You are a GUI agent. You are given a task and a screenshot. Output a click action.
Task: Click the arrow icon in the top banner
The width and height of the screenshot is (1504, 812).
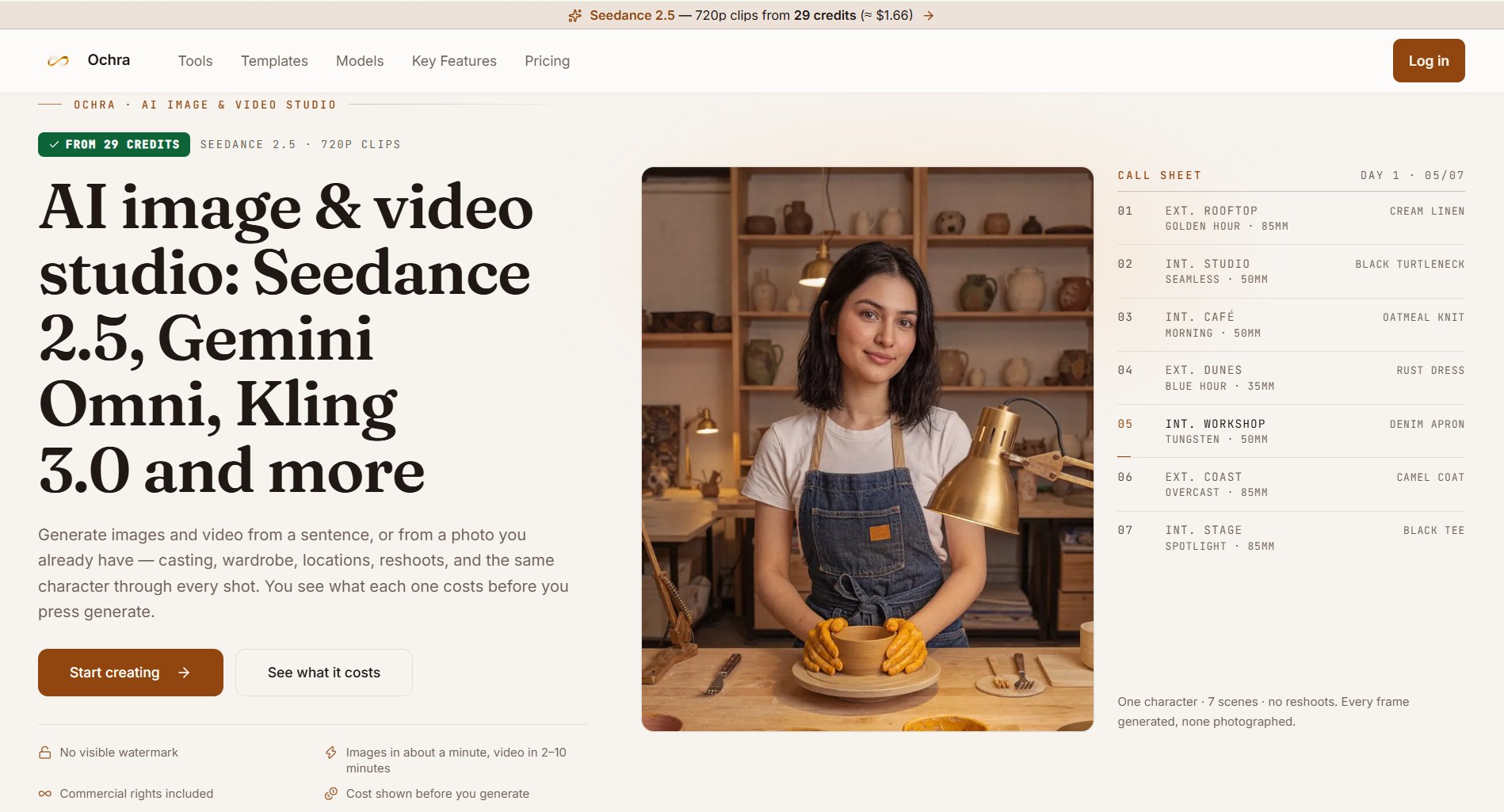click(929, 16)
